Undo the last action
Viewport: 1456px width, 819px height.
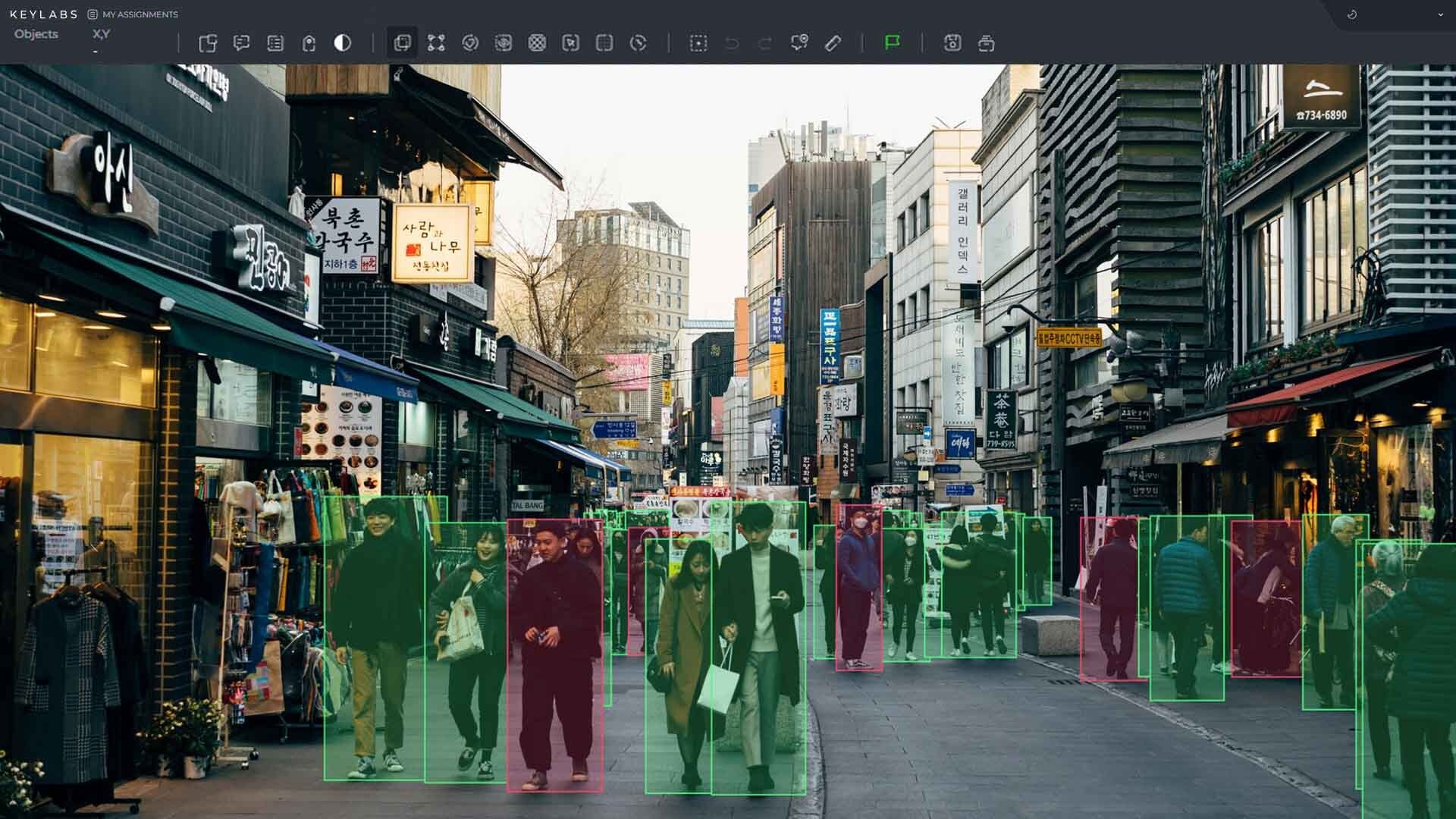click(732, 43)
